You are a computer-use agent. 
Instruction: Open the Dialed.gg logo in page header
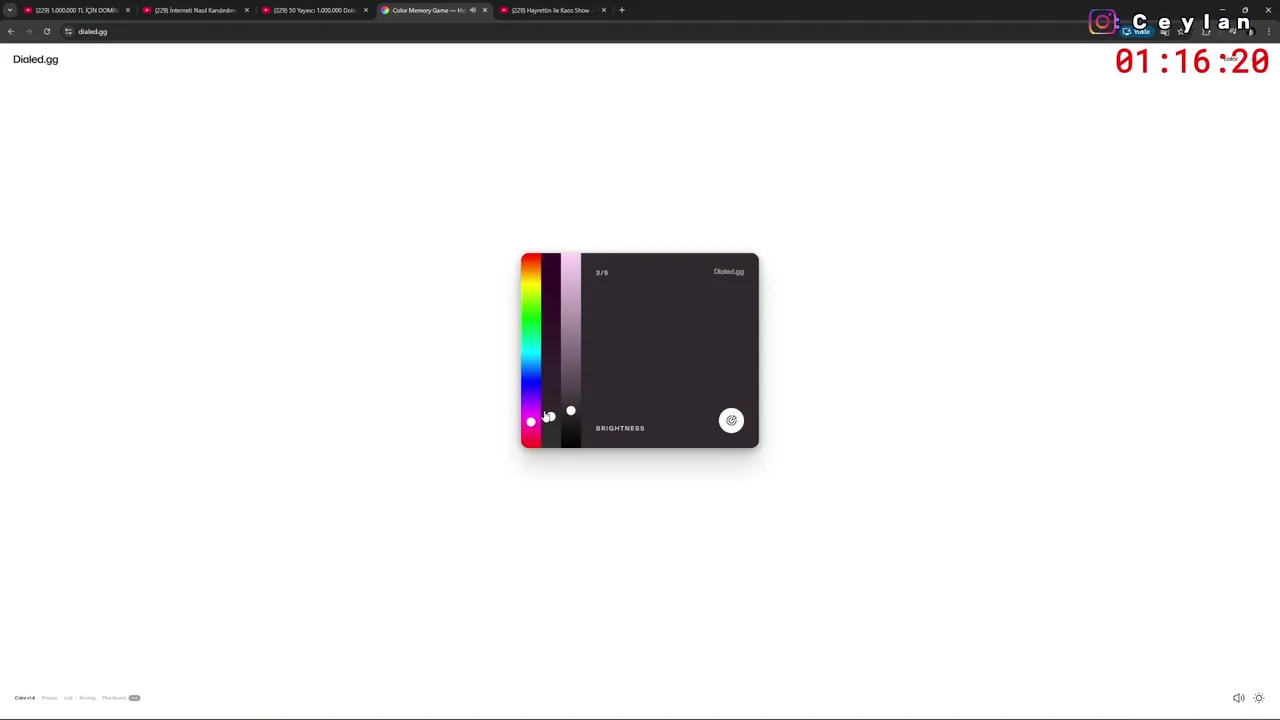pos(36,59)
